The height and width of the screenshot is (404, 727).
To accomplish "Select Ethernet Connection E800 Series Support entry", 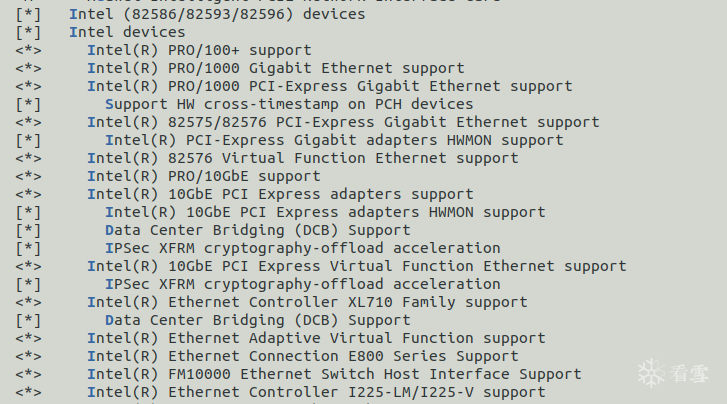I will pyautogui.click(x=303, y=356).
